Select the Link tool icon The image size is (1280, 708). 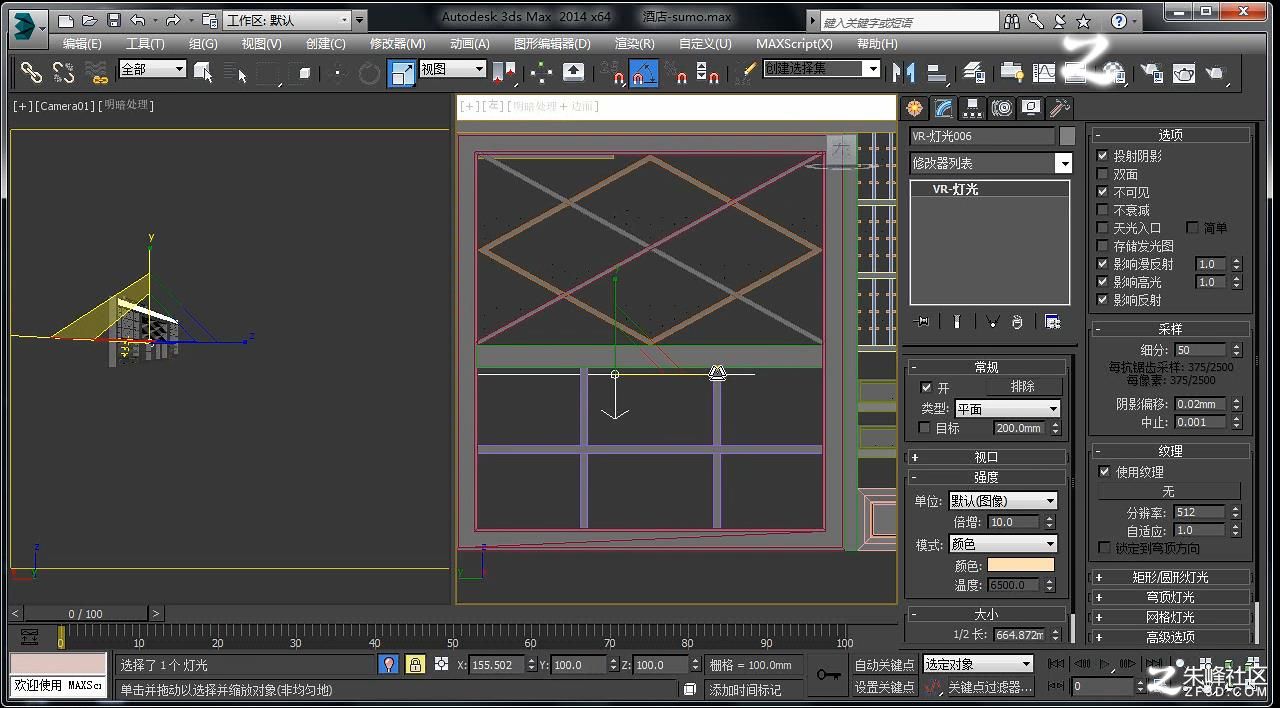pyautogui.click(x=32, y=72)
